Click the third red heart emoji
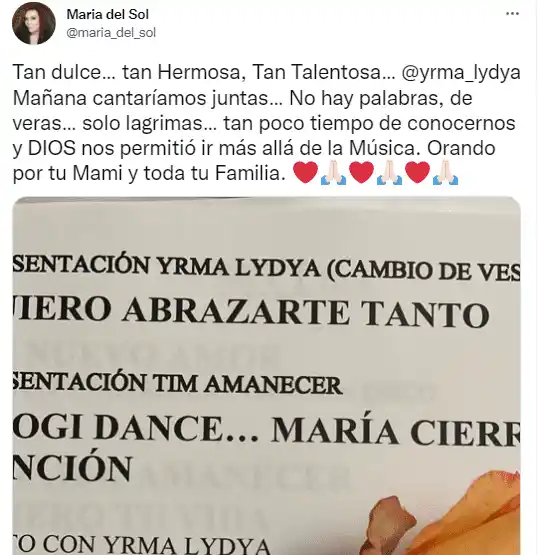Image resolution: width=539 pixels, height=555 pixels. tap(418, 173)
